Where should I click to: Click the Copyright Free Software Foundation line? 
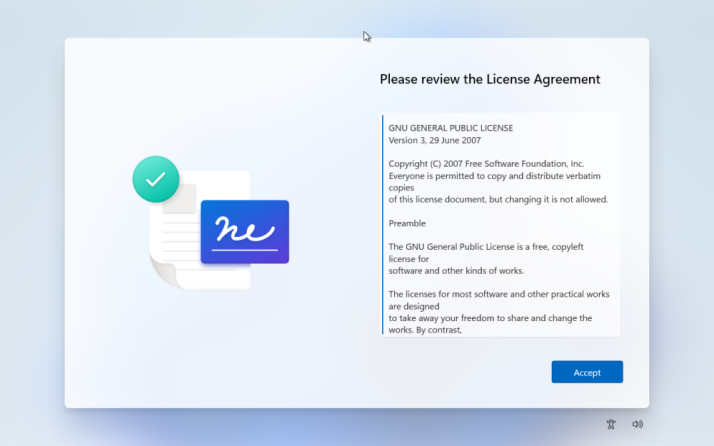click(486, 163)
